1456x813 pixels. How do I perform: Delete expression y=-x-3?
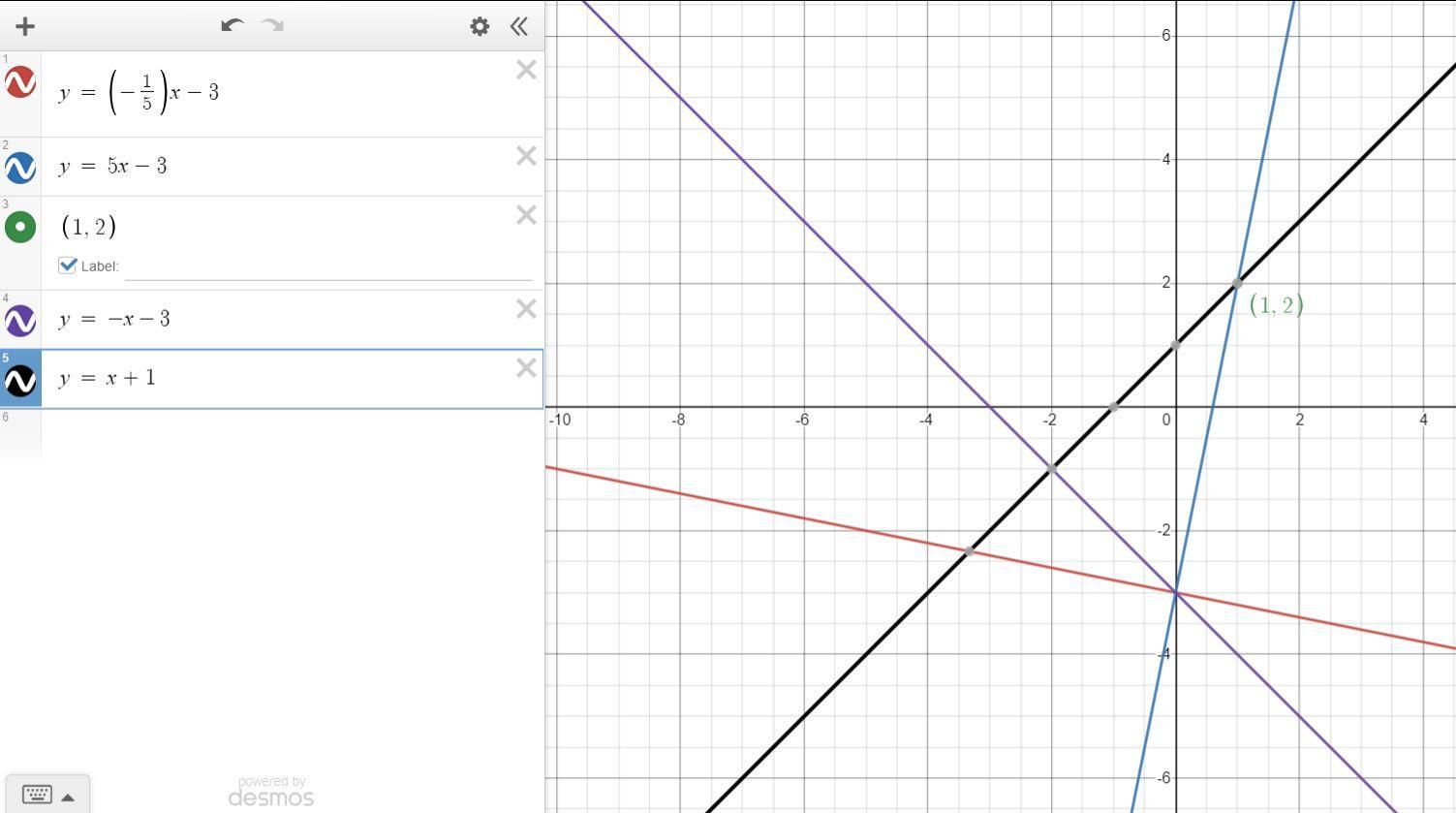[526, 309]
